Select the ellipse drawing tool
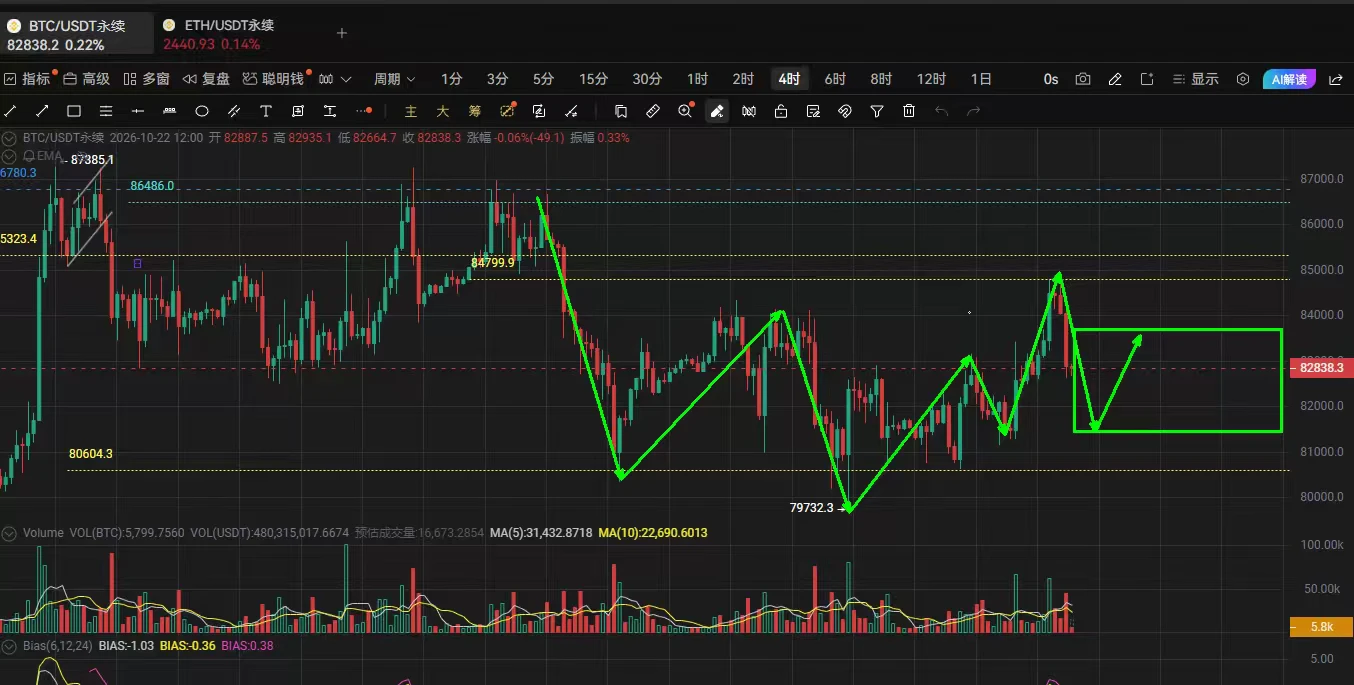Image resolution: width=1354 pixels, height=685 pixels. 202,111
